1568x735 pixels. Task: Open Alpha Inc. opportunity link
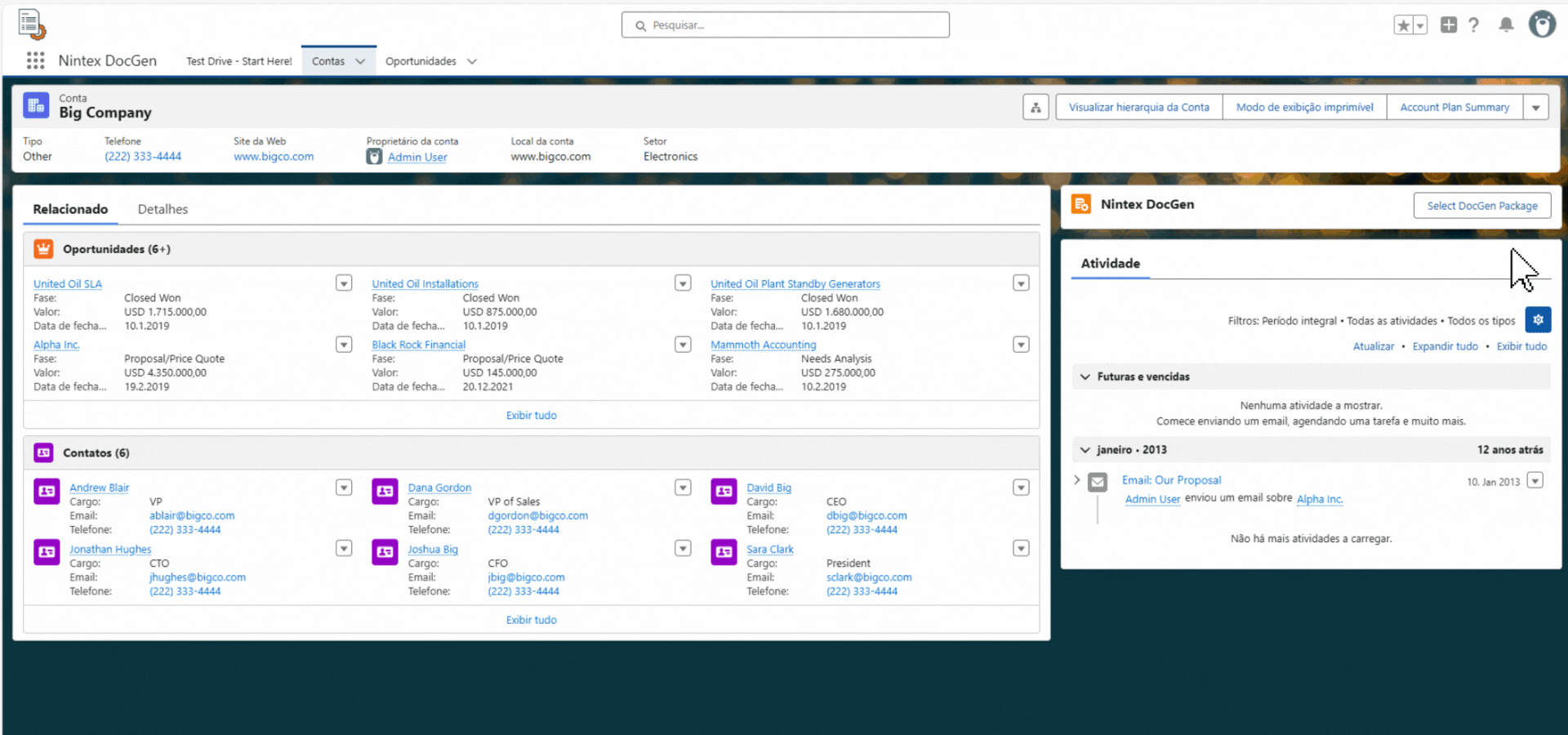coord(56,345)
